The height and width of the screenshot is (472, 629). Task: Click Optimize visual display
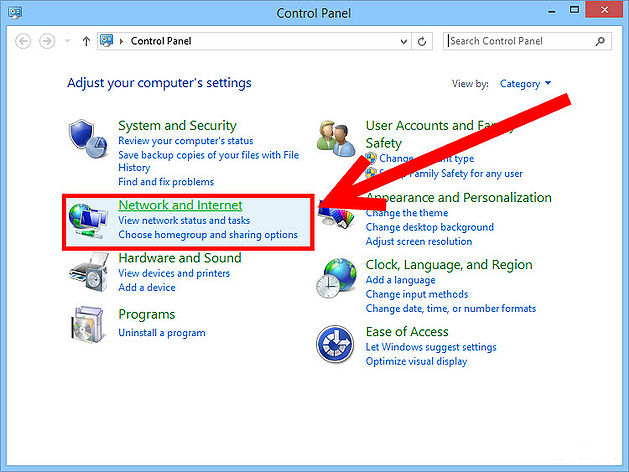coord(416,361)
